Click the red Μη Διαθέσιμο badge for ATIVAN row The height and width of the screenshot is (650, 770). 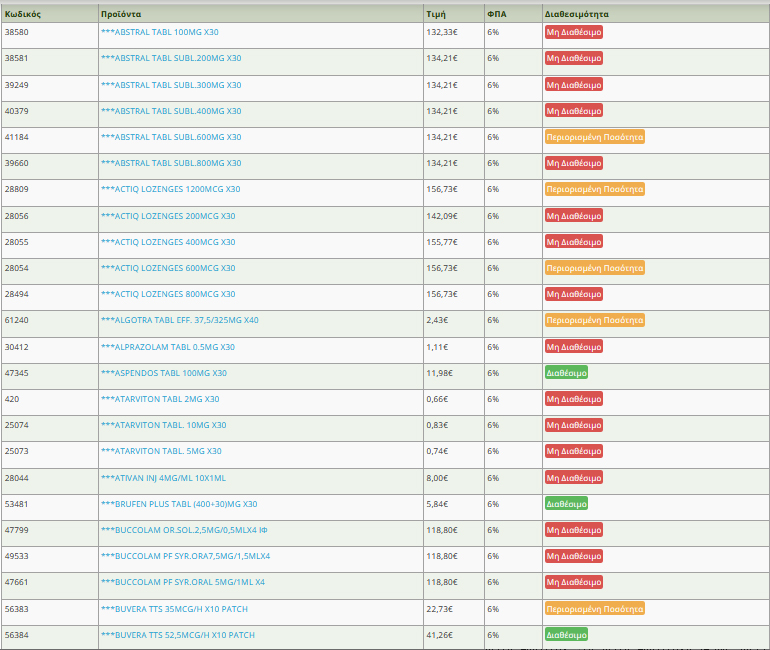574,478
